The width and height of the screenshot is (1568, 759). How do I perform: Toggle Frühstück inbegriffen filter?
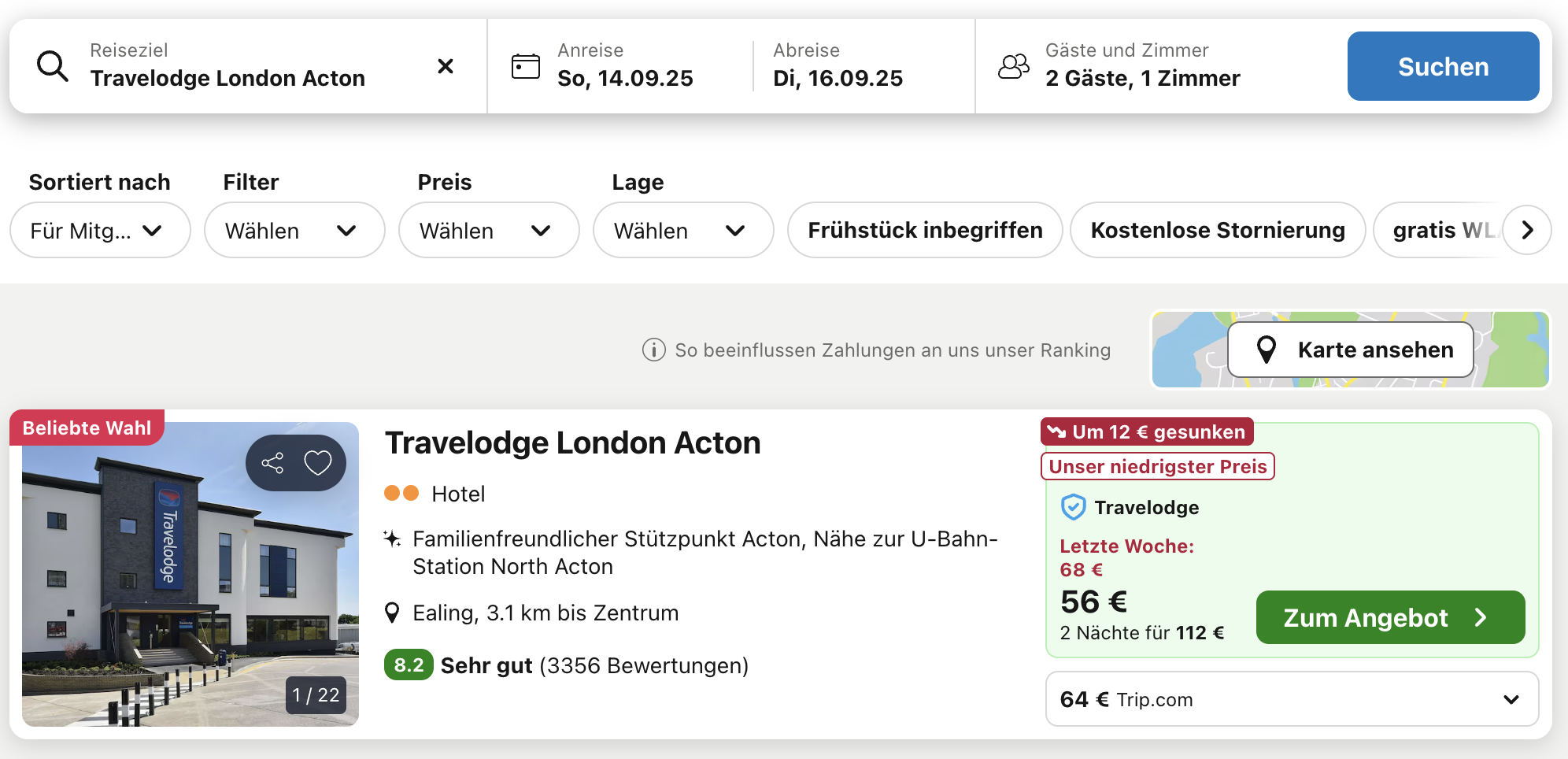click(925, 230)
